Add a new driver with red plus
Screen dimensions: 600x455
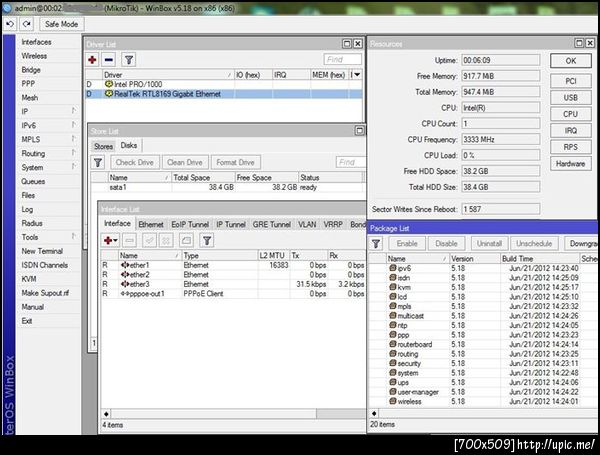[x=92, y=60]
